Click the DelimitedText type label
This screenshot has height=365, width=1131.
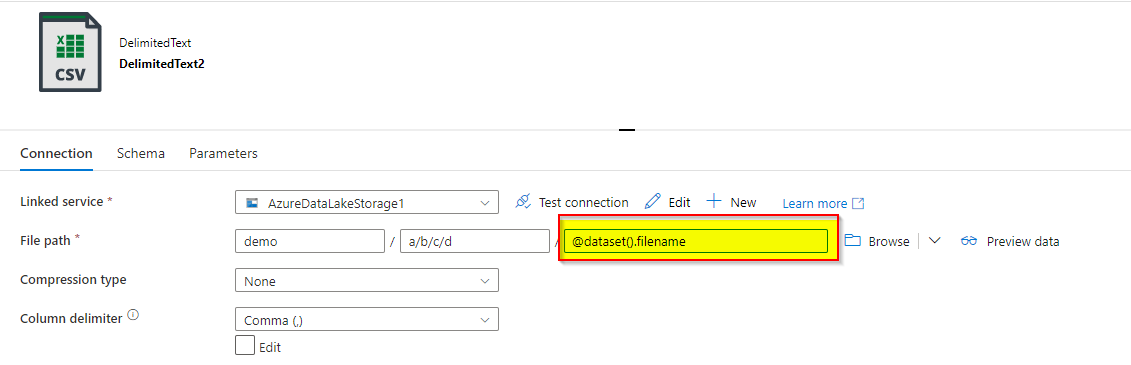tap(155, 43)
